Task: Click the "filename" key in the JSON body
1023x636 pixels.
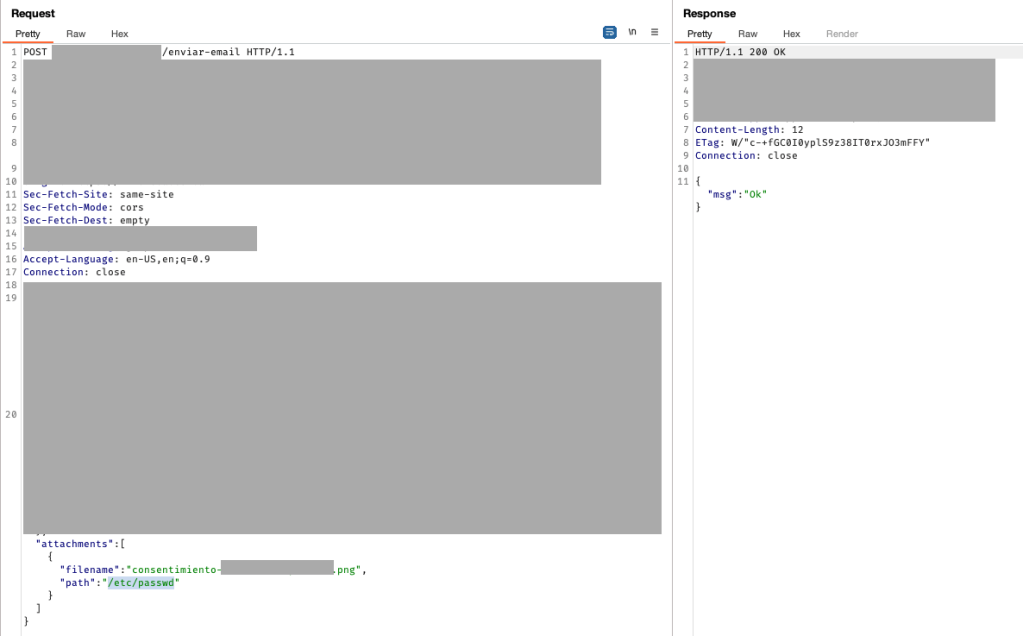Action: 89,570
